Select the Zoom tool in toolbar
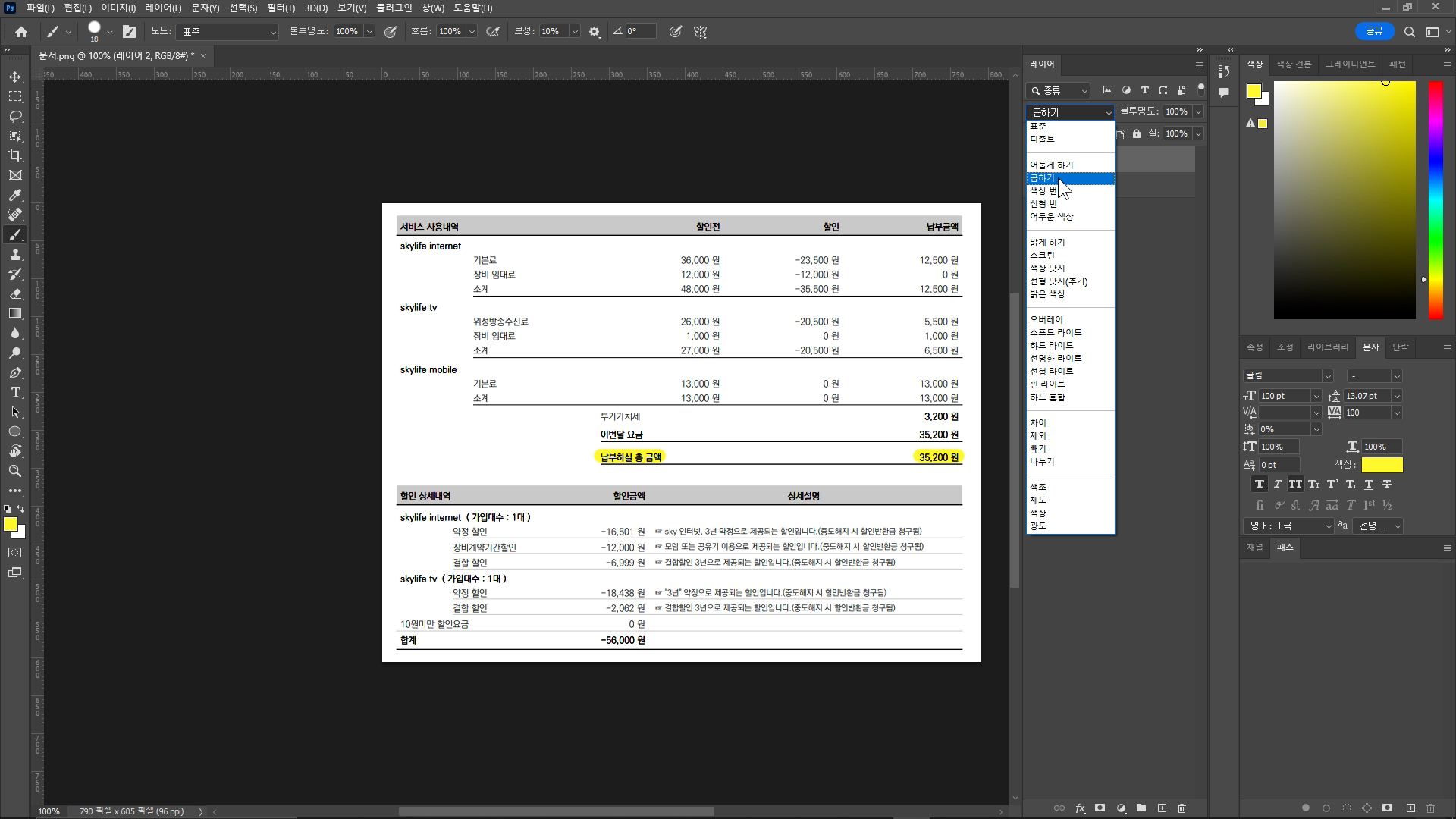Viewport: 1456px width, 819px height. [x=15, y=471]
